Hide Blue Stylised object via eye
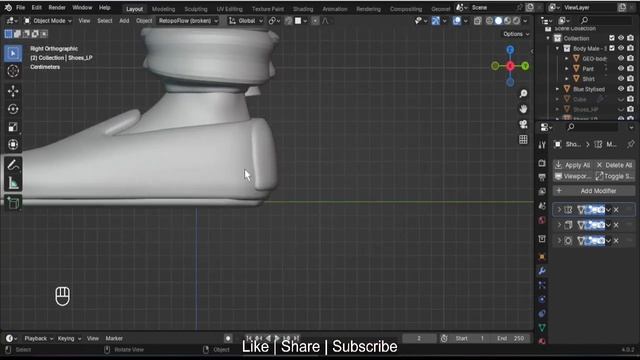 click(621, 89)
